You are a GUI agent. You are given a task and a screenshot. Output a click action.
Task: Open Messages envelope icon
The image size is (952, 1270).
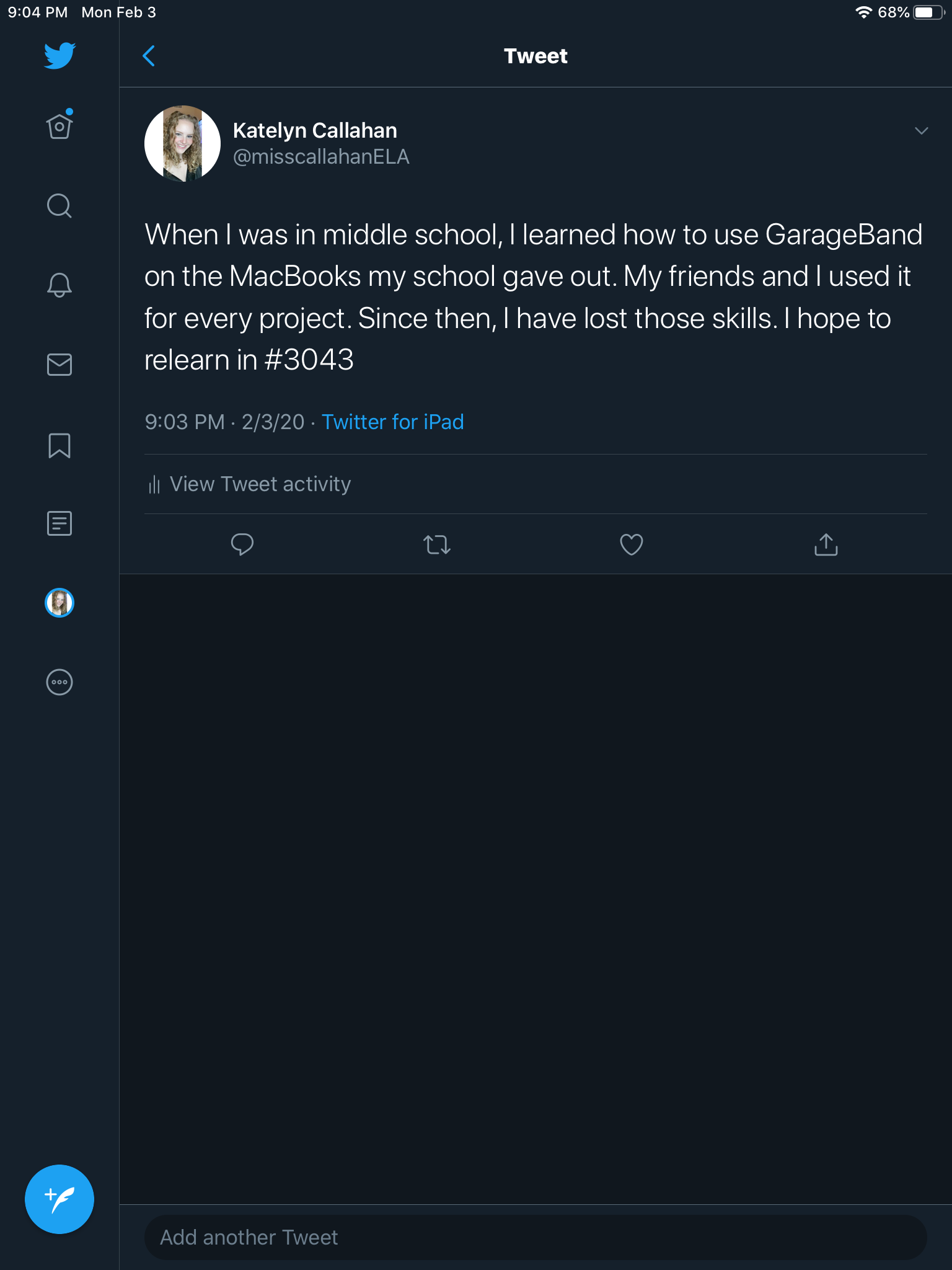click(59, 365)
